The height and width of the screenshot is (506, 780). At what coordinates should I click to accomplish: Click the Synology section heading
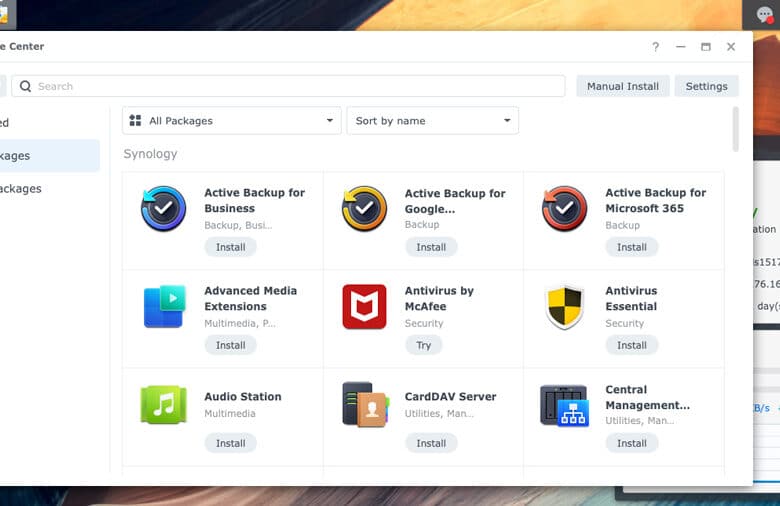(x=150, y=154)
